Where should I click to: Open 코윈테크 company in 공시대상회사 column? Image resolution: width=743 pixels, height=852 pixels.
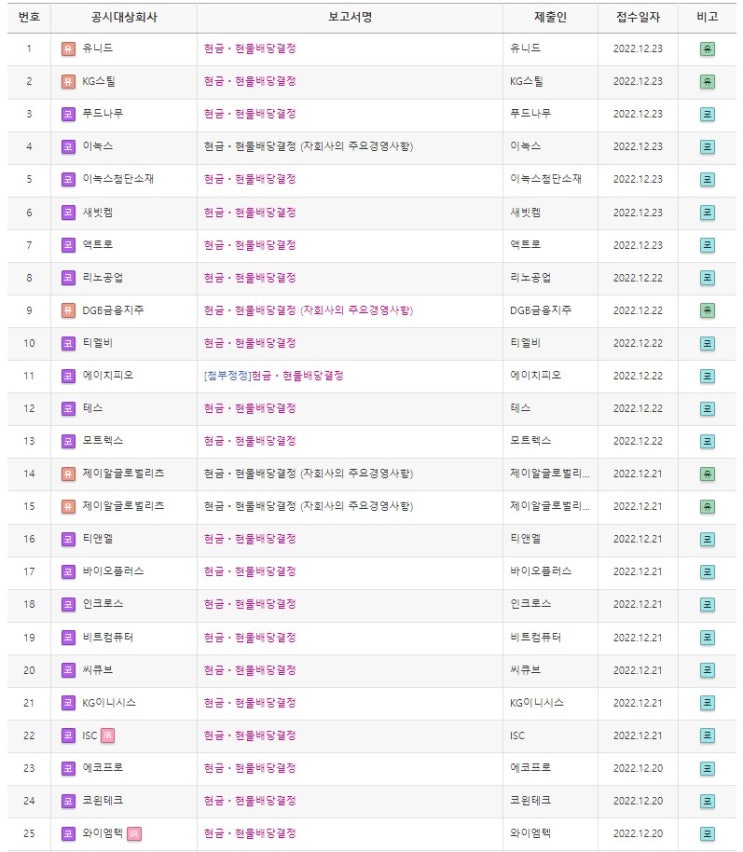click(103, 800)
